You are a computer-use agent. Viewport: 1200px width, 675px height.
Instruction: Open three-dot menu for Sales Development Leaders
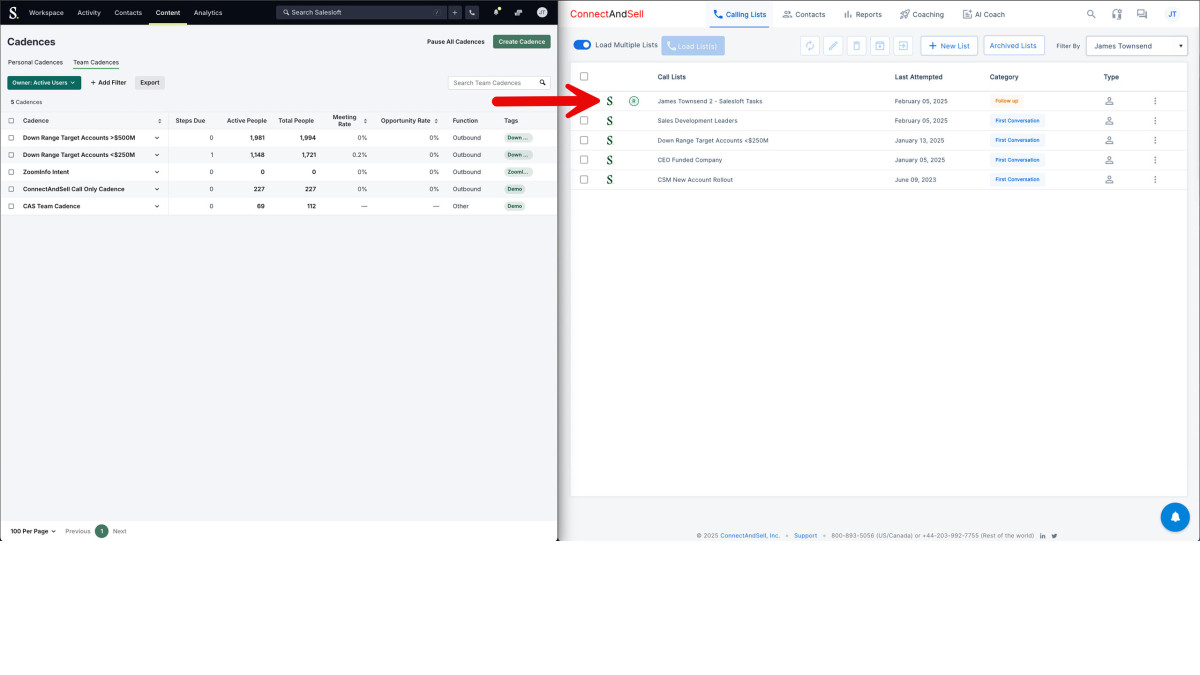[1155, 121]
